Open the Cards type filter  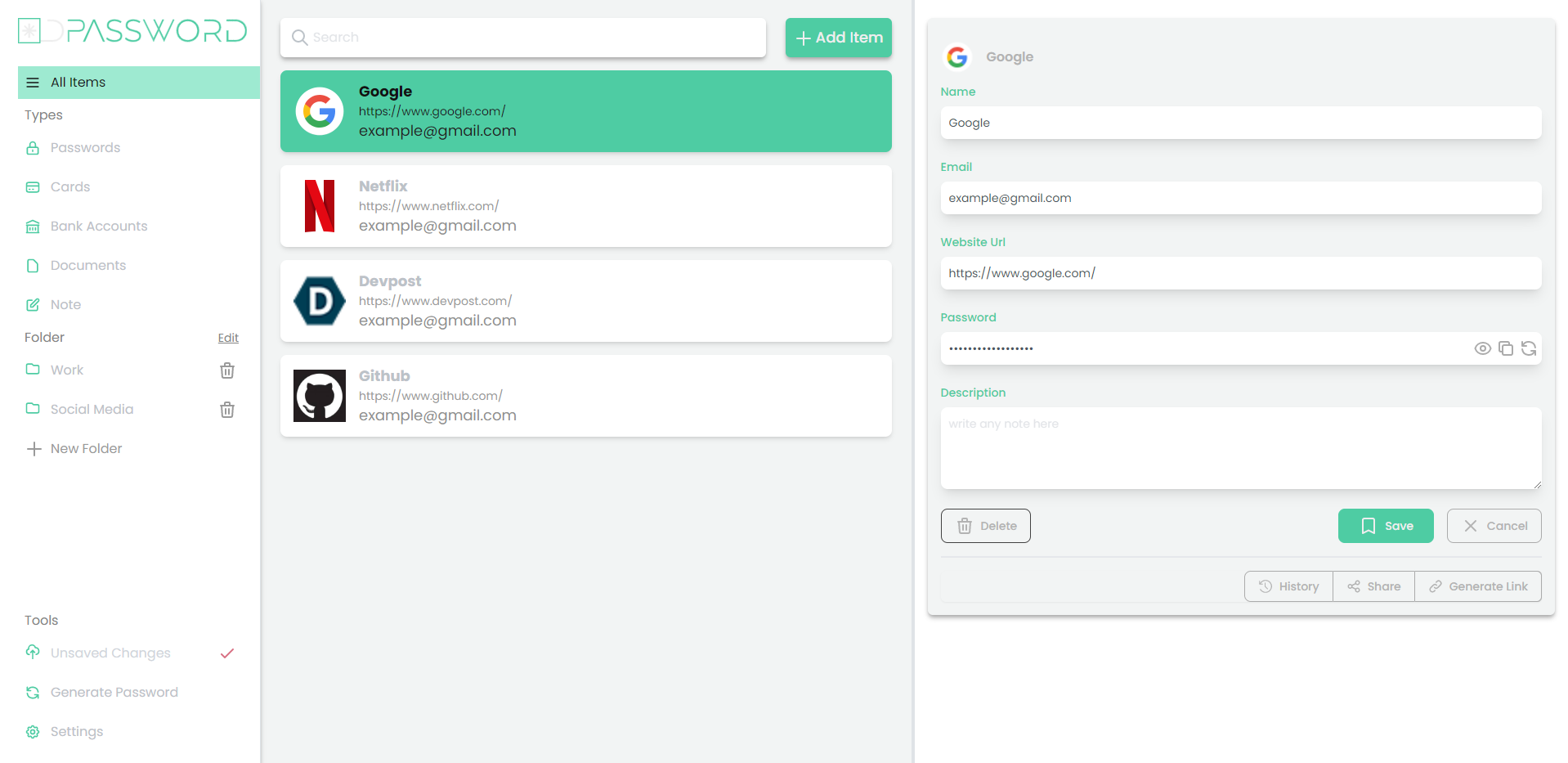point(70,187)
